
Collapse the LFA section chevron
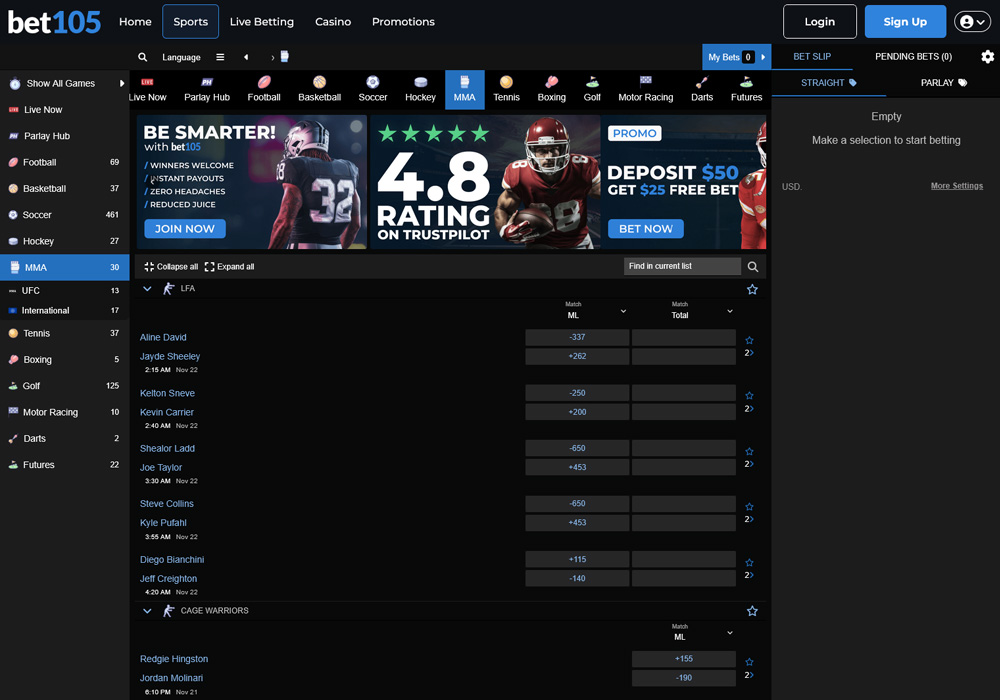147,288
